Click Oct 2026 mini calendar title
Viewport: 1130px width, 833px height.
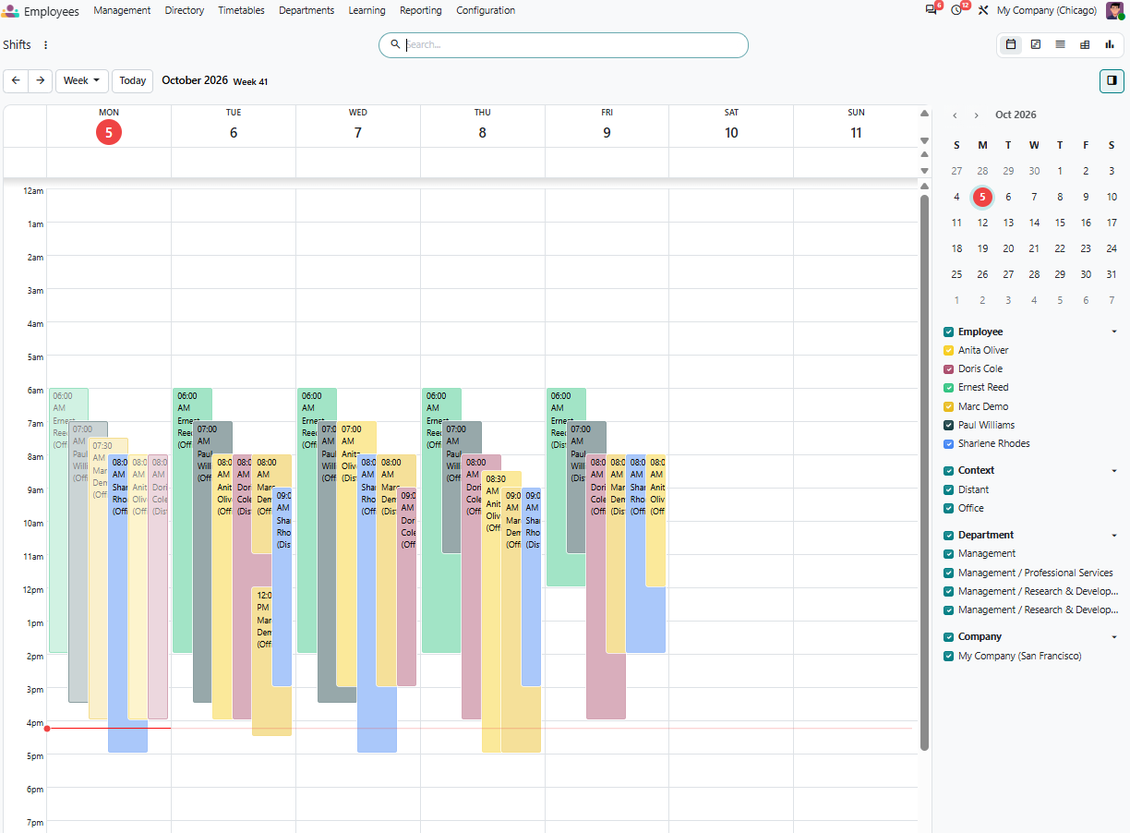(1015, 115)
